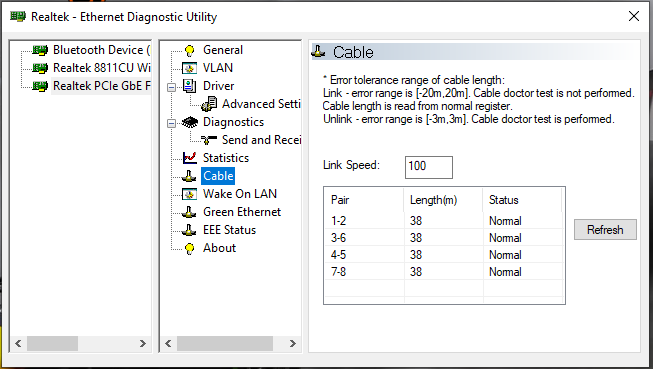This screenshot has height=369, width=653.
Task: Open the Green Ethernet page
Action: 242,212
